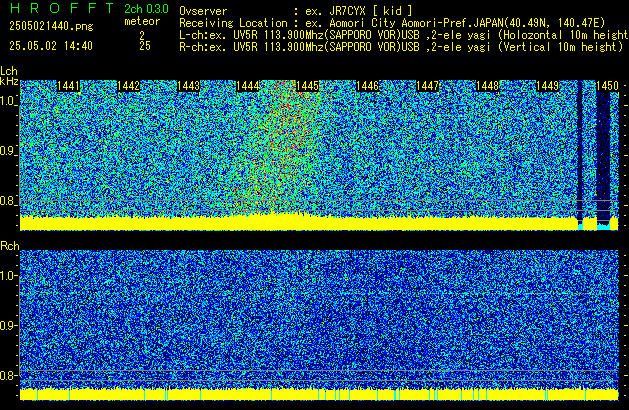Screen dimensions: 629x410
Task: Click the Lch channel label
Action: [x=9, y=71]
